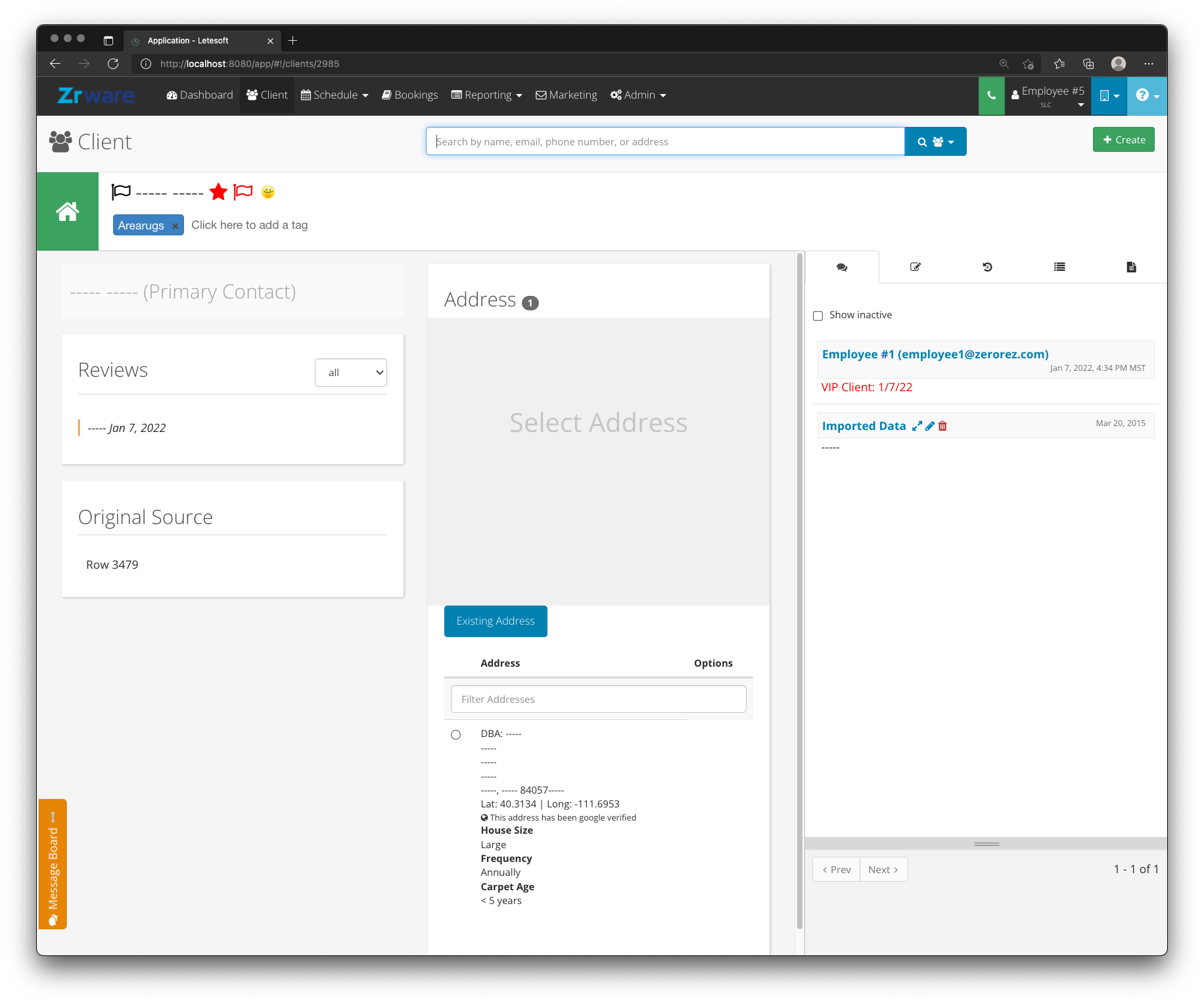Remove the Arearugs tag
This screenshot has width=1204, height=1004.
coord(175,226)
